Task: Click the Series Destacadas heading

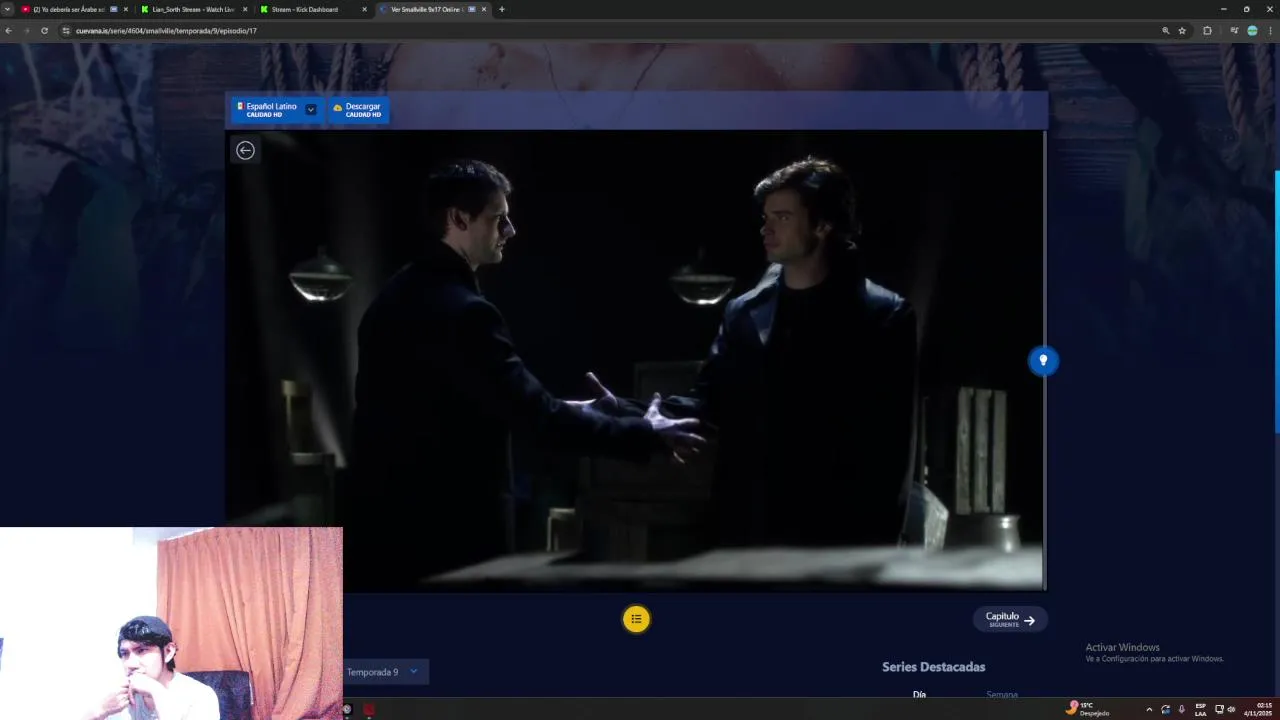Action: pyautogui.click(x=933, y=667)
